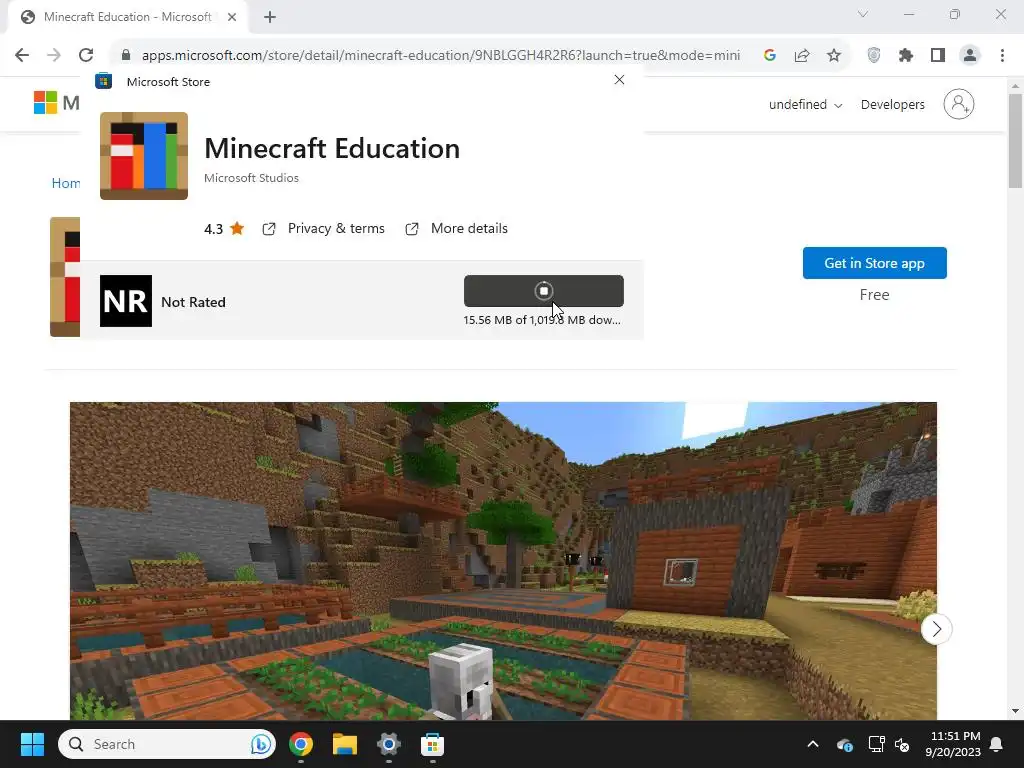1024x768 pixels.
Task: Click the address bar URL
Action: pos(441,55)
